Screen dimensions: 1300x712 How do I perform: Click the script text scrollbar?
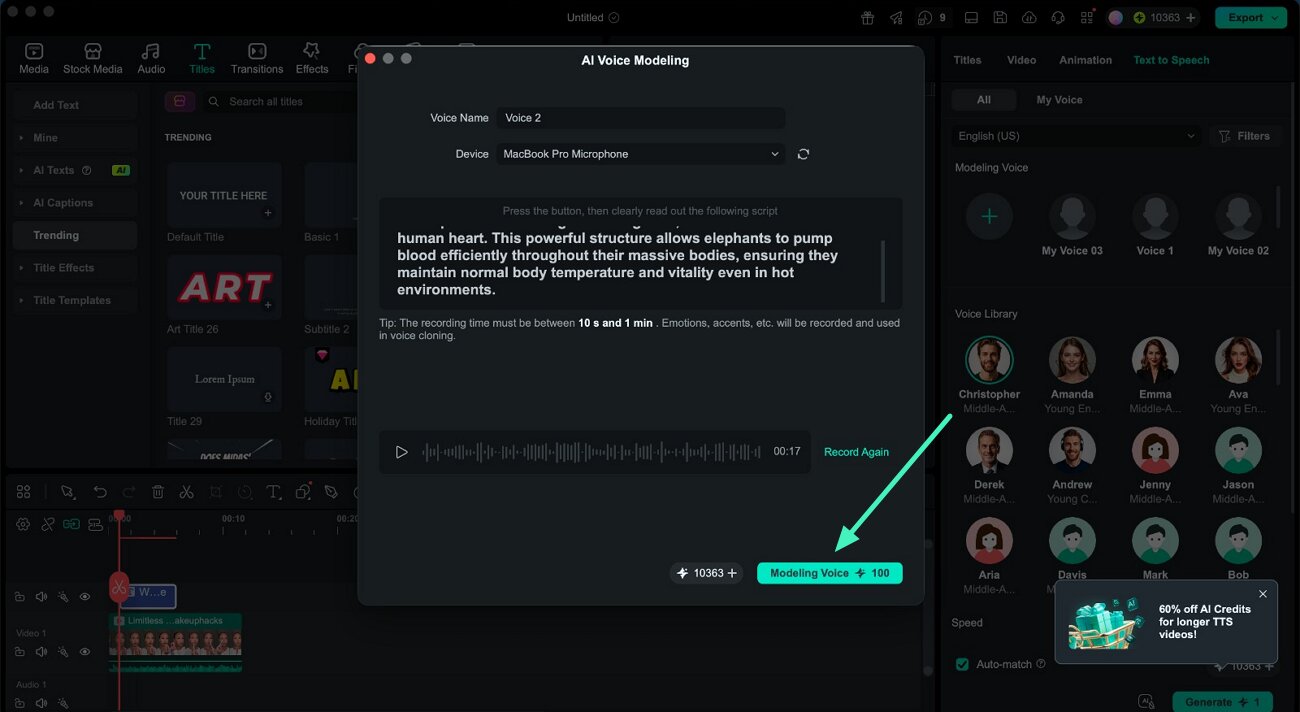883,270
